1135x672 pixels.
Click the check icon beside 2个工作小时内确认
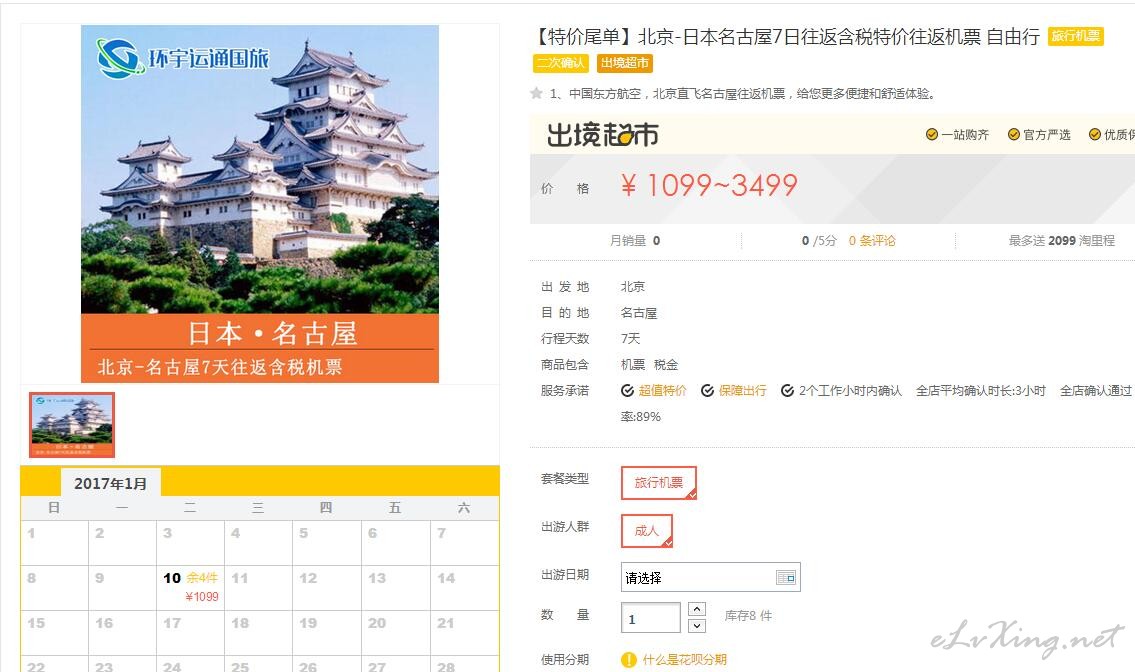788,391
